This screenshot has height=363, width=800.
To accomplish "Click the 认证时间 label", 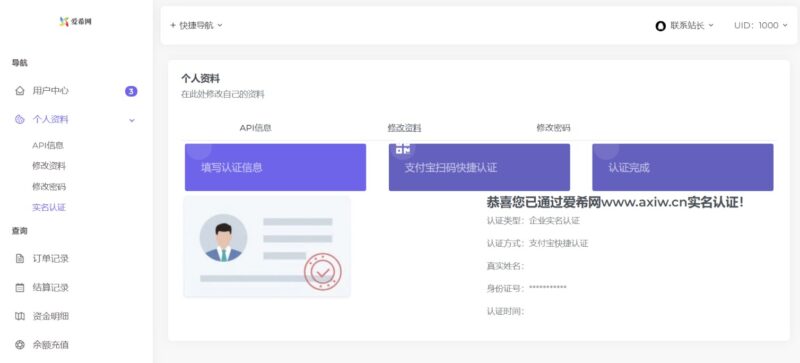I will (505, 311).
